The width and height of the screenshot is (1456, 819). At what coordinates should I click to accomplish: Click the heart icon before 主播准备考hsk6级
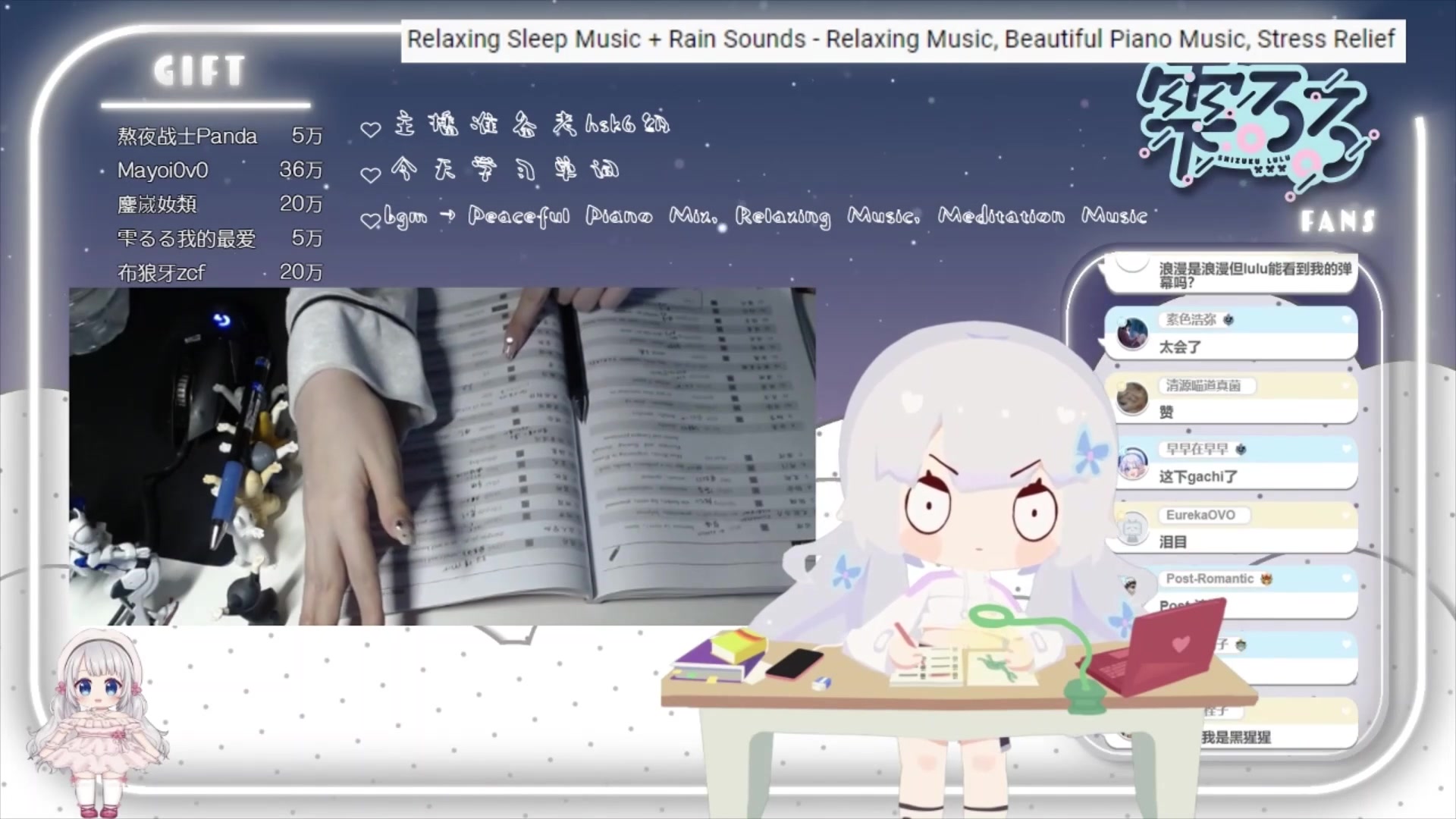(x=370, y=130)
